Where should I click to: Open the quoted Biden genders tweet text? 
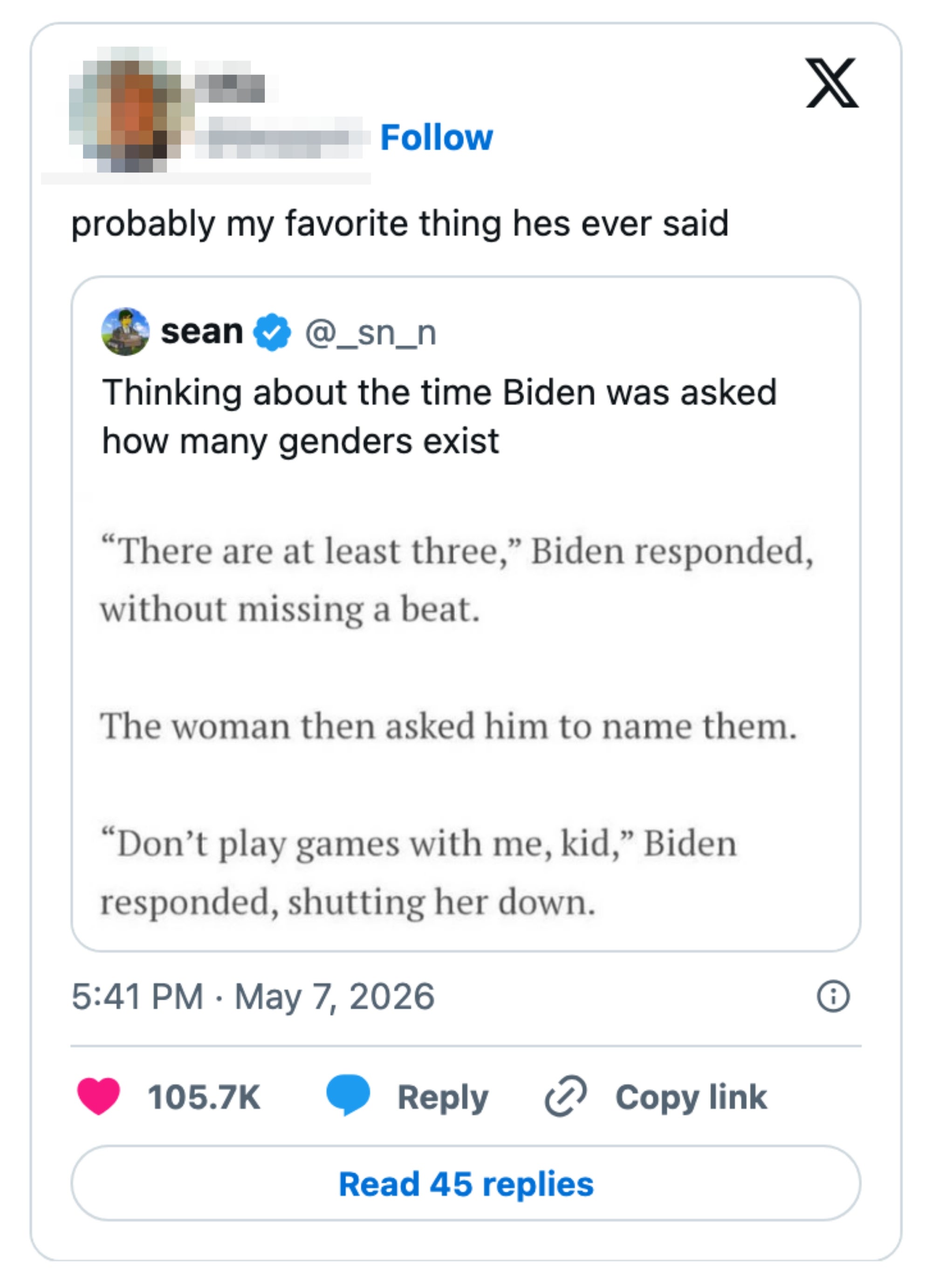tap(439, 416)
